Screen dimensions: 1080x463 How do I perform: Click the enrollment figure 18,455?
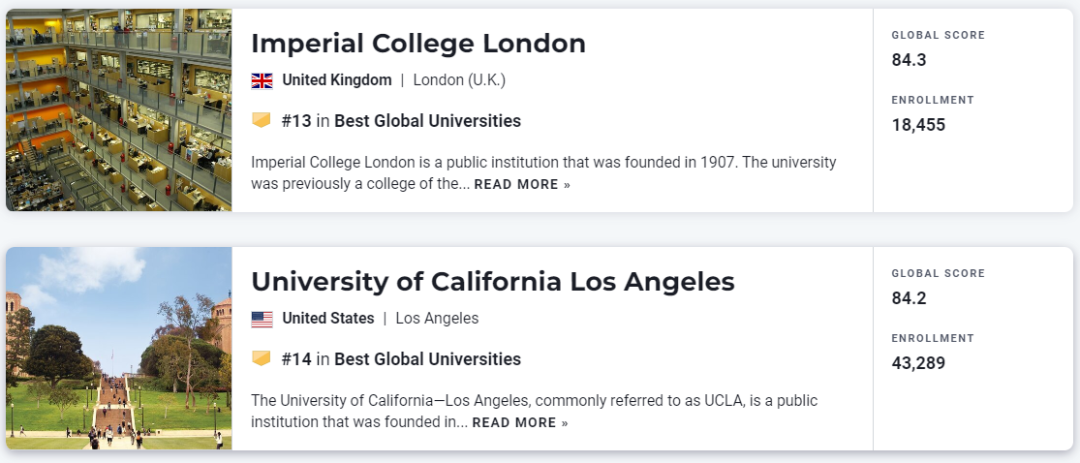[x=918, y=125]
